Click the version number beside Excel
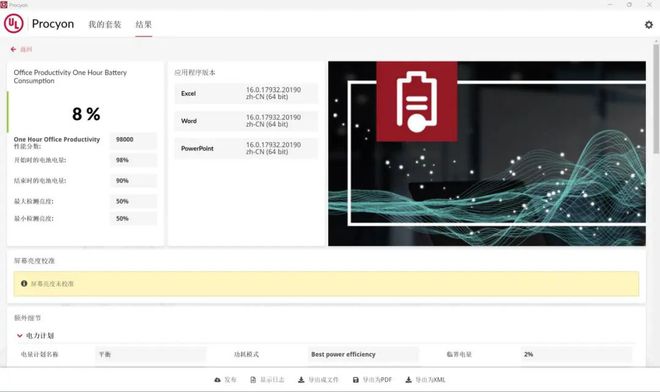This screenshot has height=392, width=660. pos(273,93)
